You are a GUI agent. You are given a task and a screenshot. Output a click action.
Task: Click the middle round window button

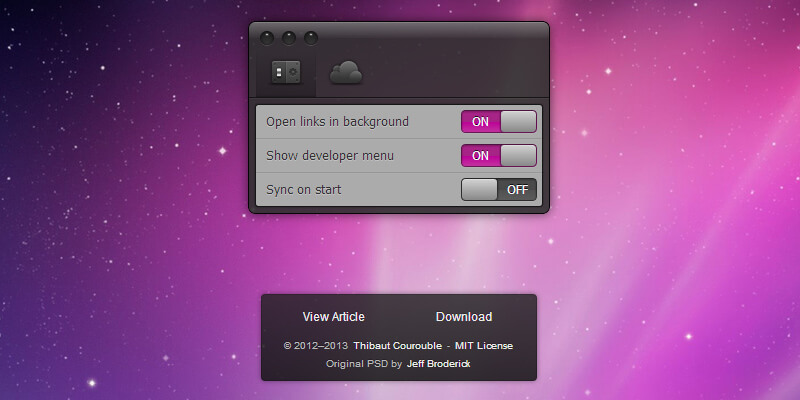(x=289, y=39)
